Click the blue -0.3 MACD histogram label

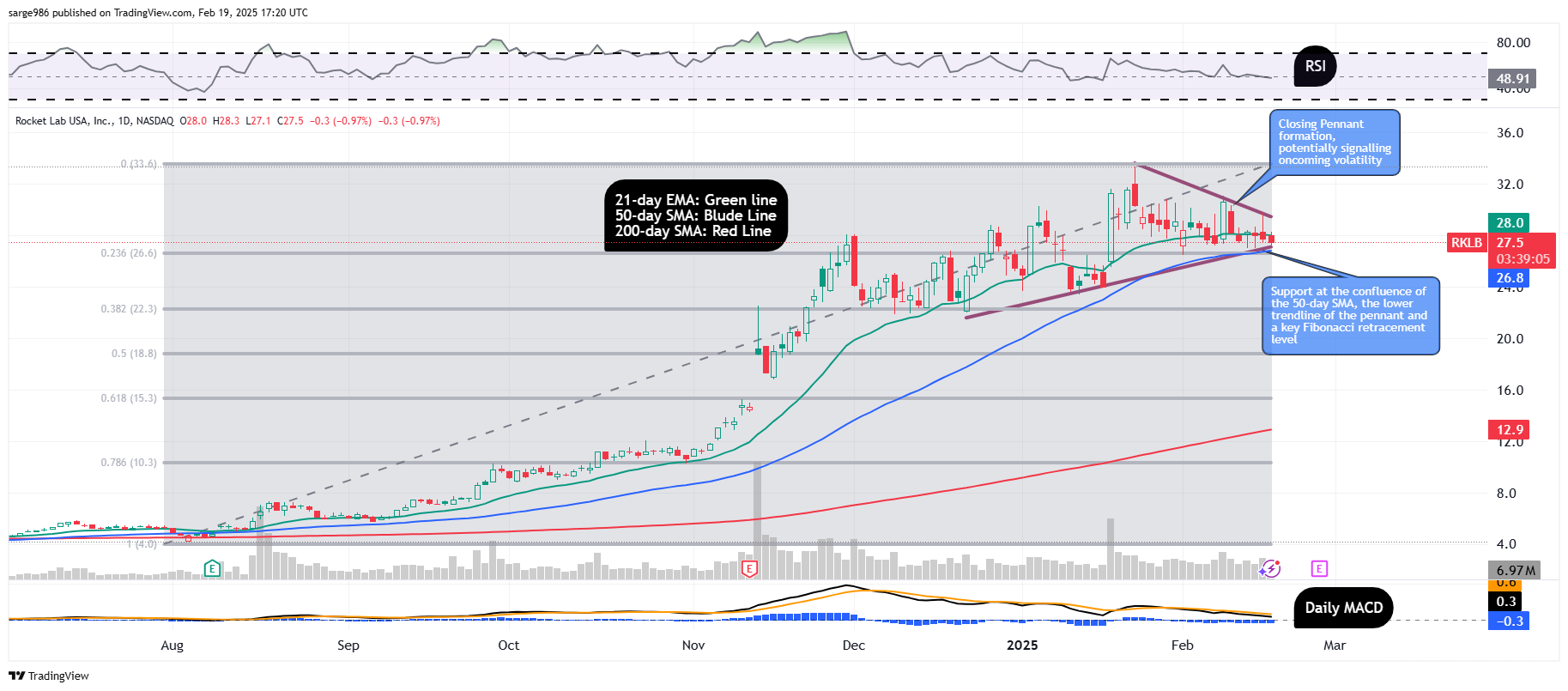(x=1509, y=621)
